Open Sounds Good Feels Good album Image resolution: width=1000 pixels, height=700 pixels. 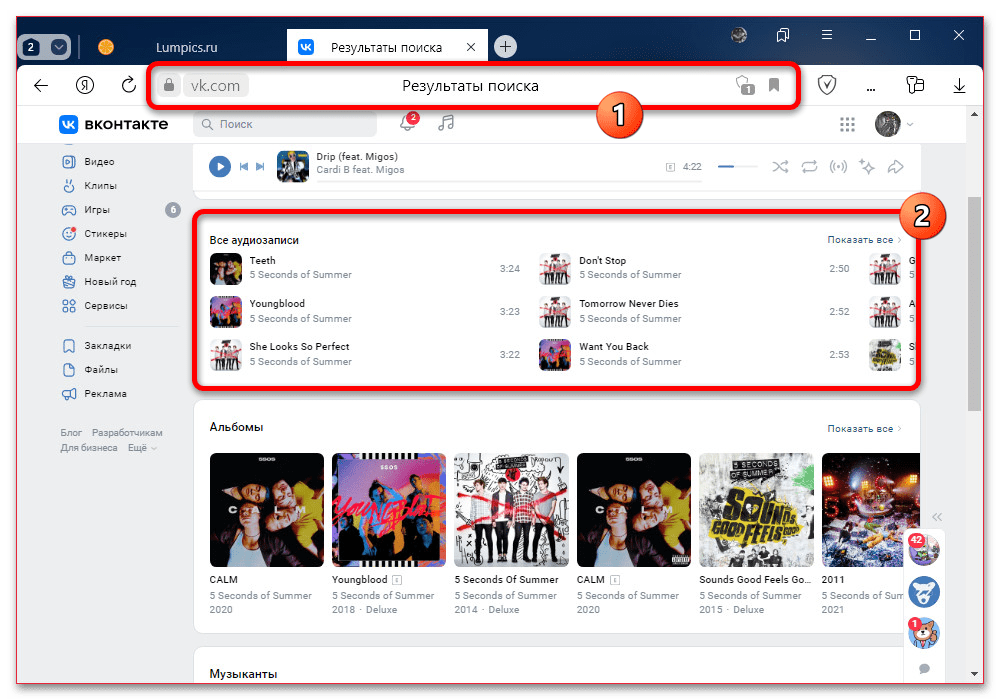pos(756,510)
